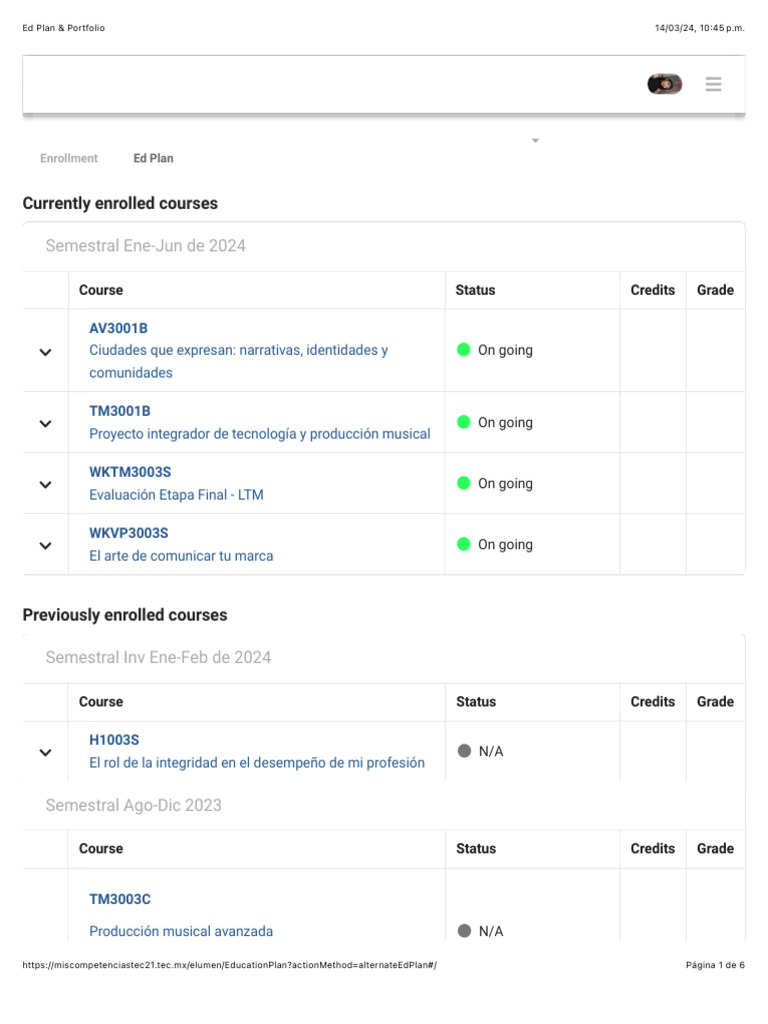Click Evaluación Etapa Final - LTM link
The height and width of the screenshot is (1024, 768).
(x=176, y=495)
